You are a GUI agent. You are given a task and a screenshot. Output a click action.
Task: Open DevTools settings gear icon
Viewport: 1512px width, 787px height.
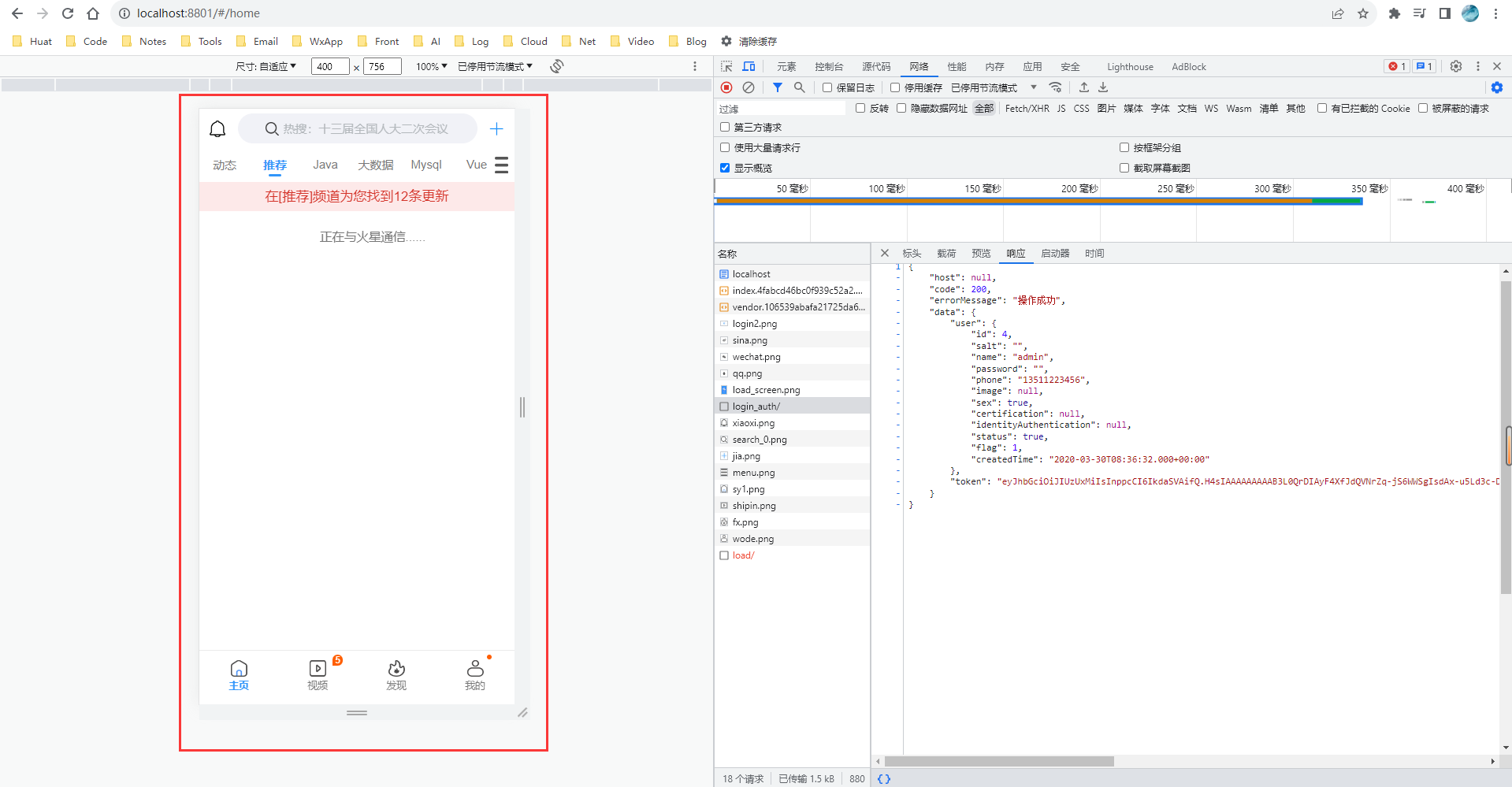click(x=1456, y=67)
